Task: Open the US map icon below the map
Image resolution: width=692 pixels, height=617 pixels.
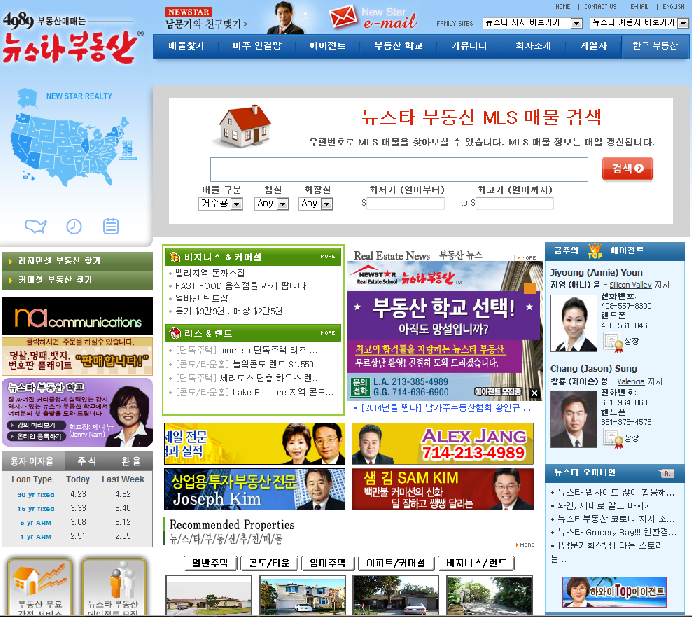Action: pos(36,226)
